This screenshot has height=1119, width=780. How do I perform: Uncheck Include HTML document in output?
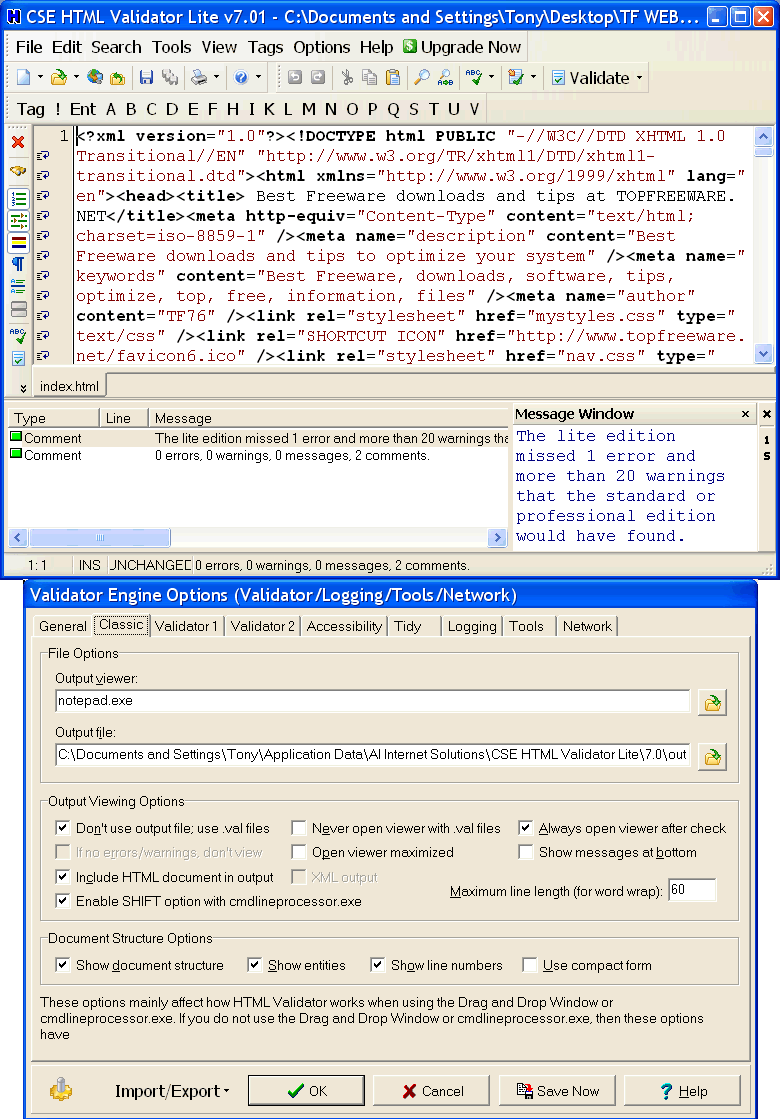(x=63, y=876)
